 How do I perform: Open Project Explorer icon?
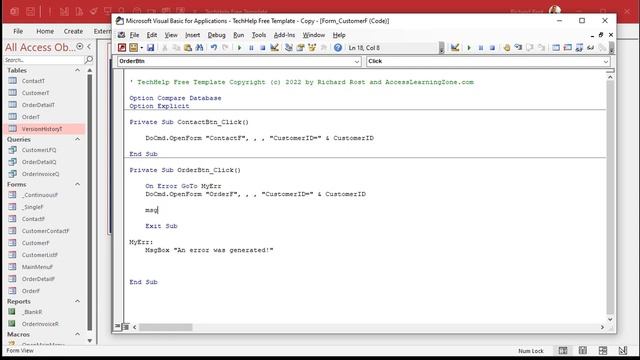289,48
